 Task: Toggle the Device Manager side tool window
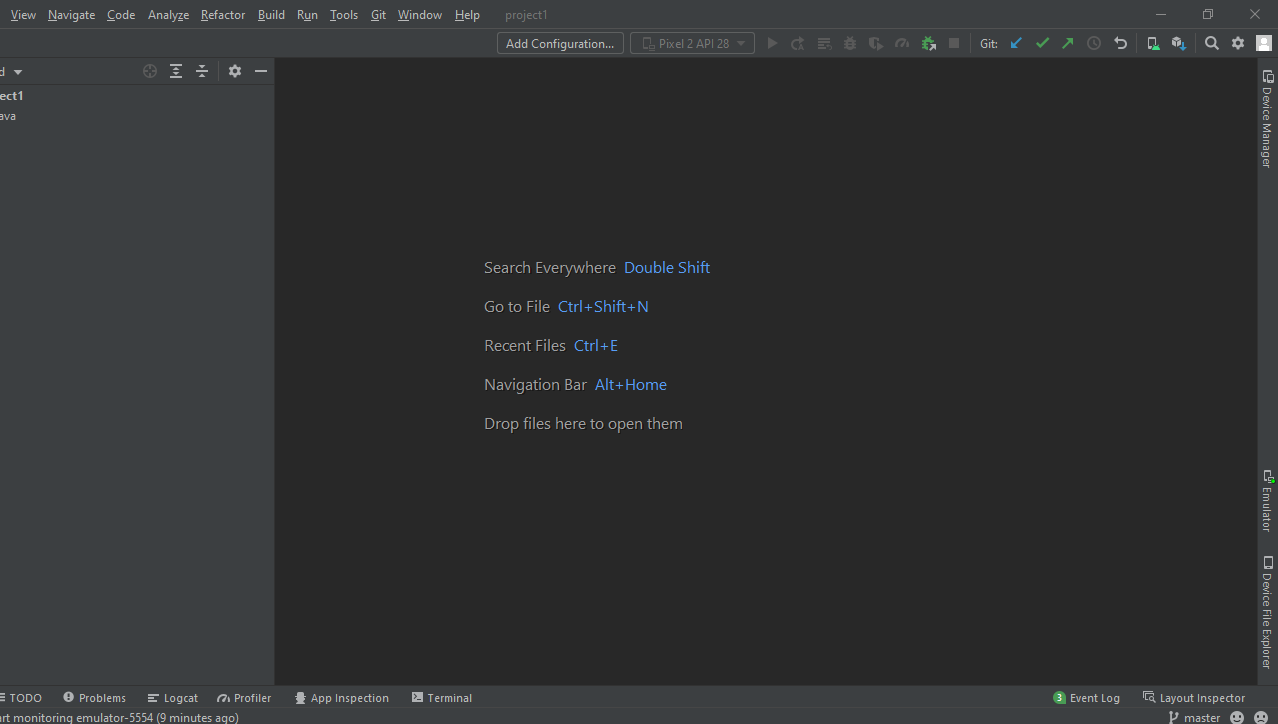point(1267,118)
